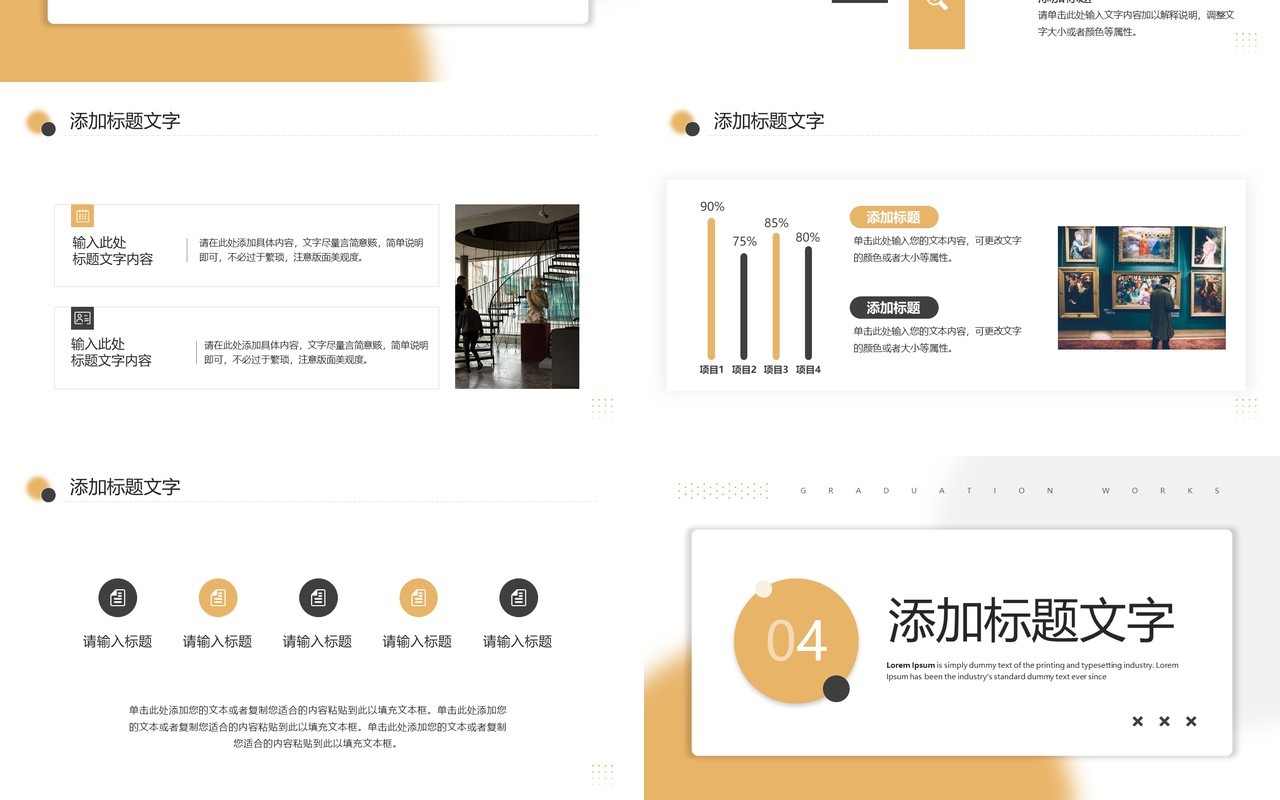The width and height of the screenshot is (1280, 800).
Task: Click the fourth document icon, the second orange one
Action: (x=418, y=598)
